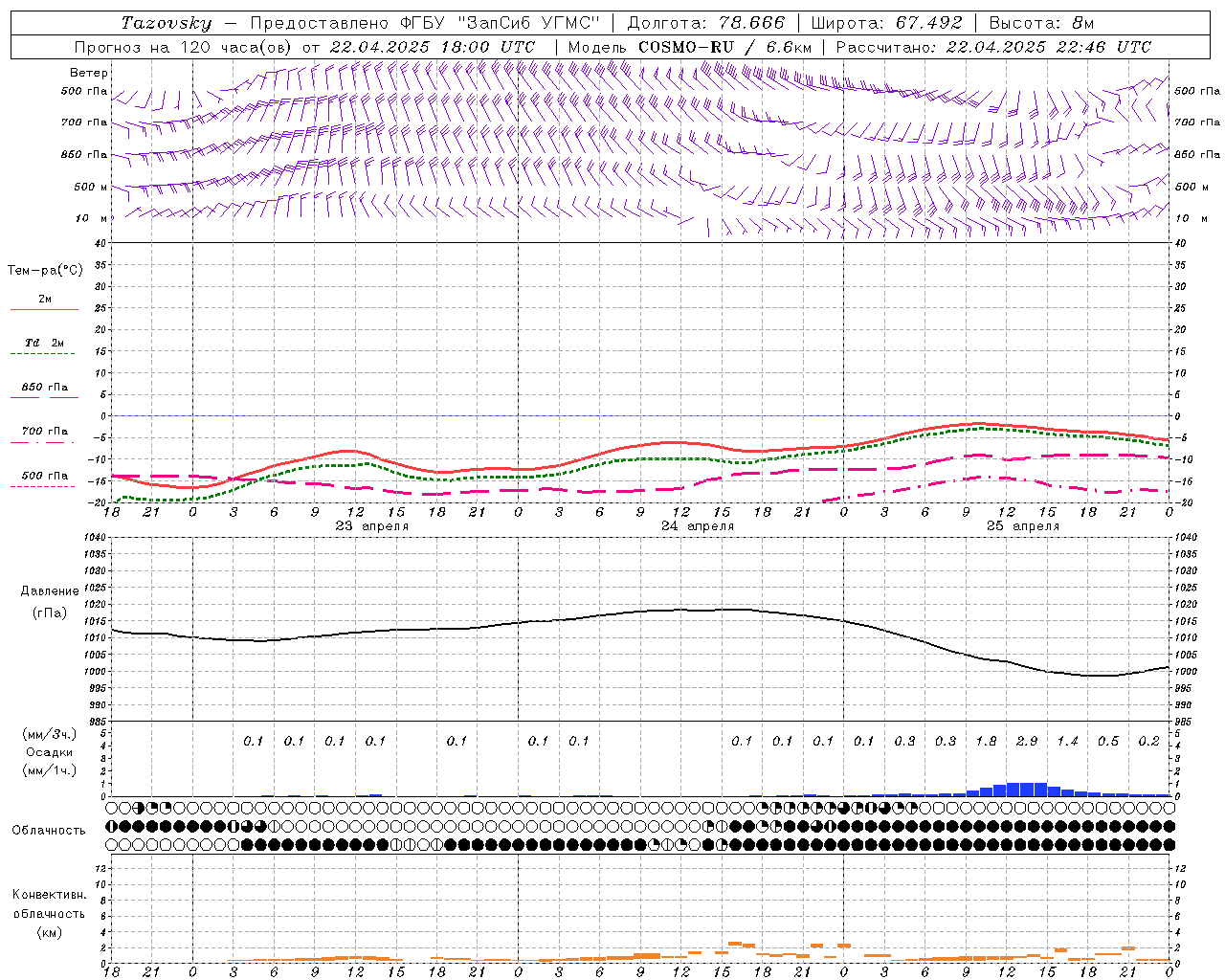Click the dashed legend line under Td 2м

pos(43,354)
